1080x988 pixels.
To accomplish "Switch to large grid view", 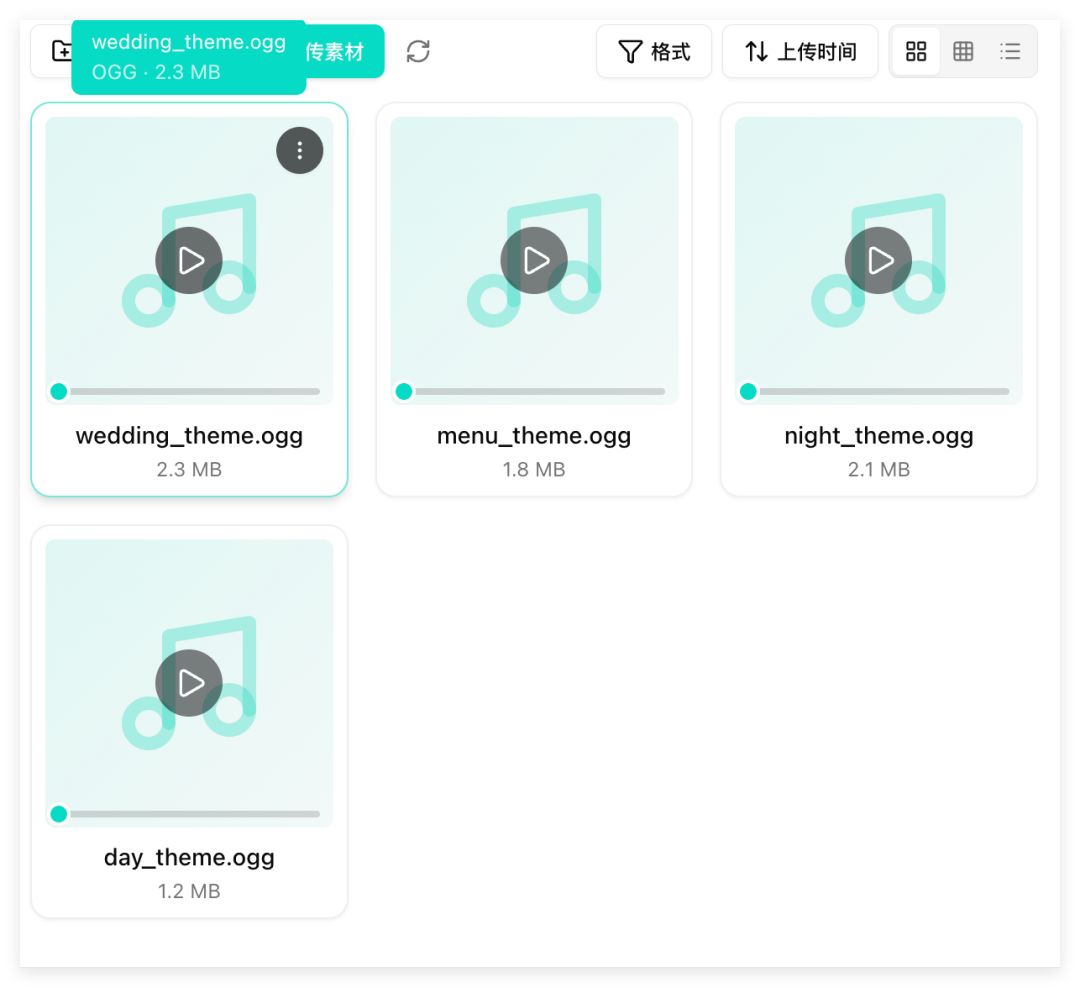I will [915, 52].
